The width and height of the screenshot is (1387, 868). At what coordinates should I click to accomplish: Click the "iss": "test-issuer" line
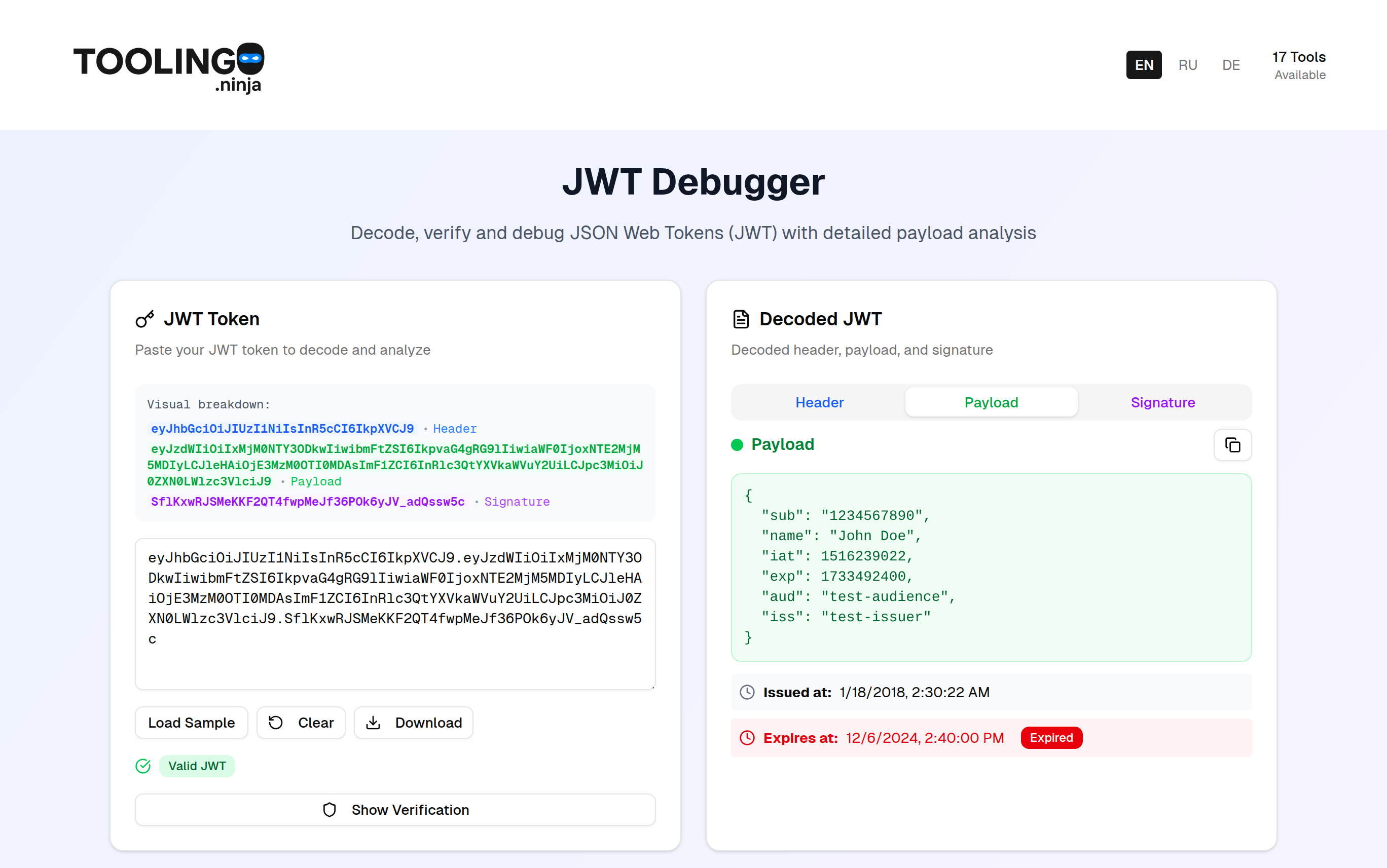coord(846,617)
